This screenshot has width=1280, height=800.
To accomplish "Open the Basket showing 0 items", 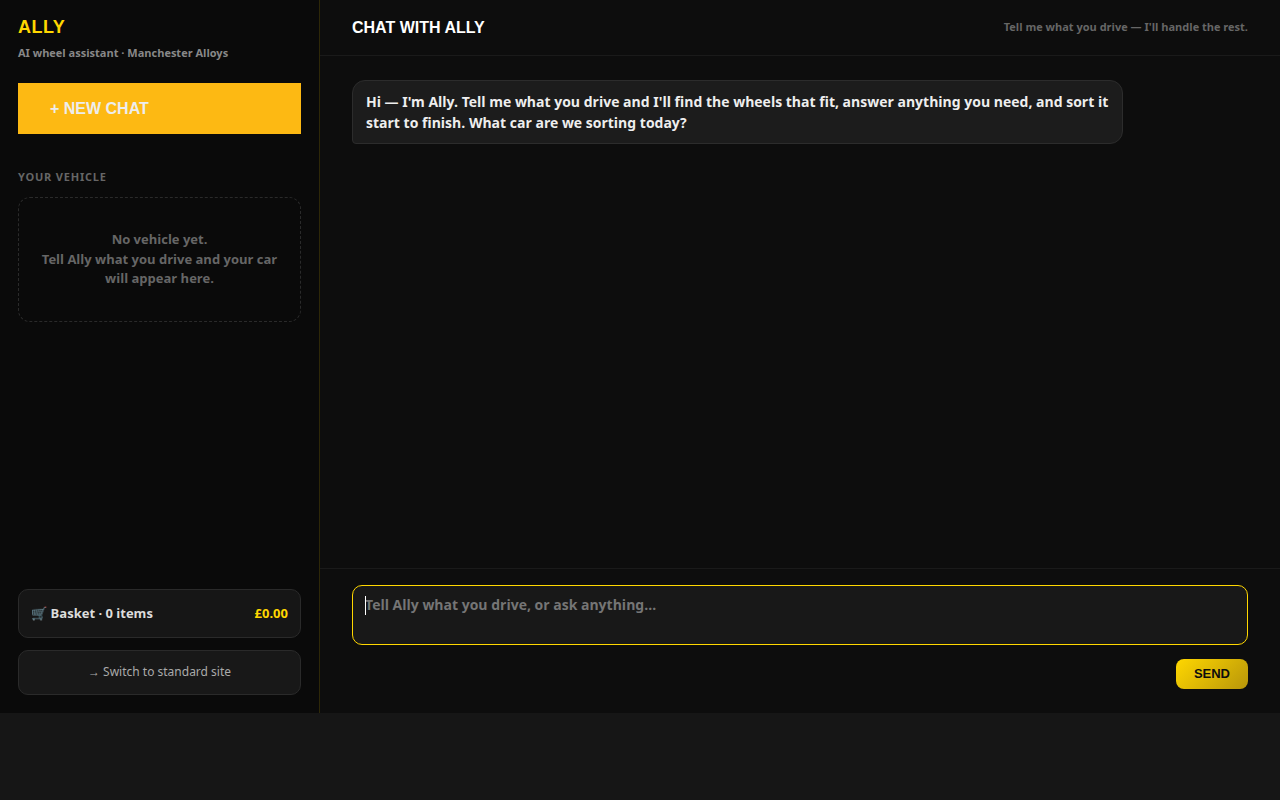I will pyautogui.click(x=159, y=613).
